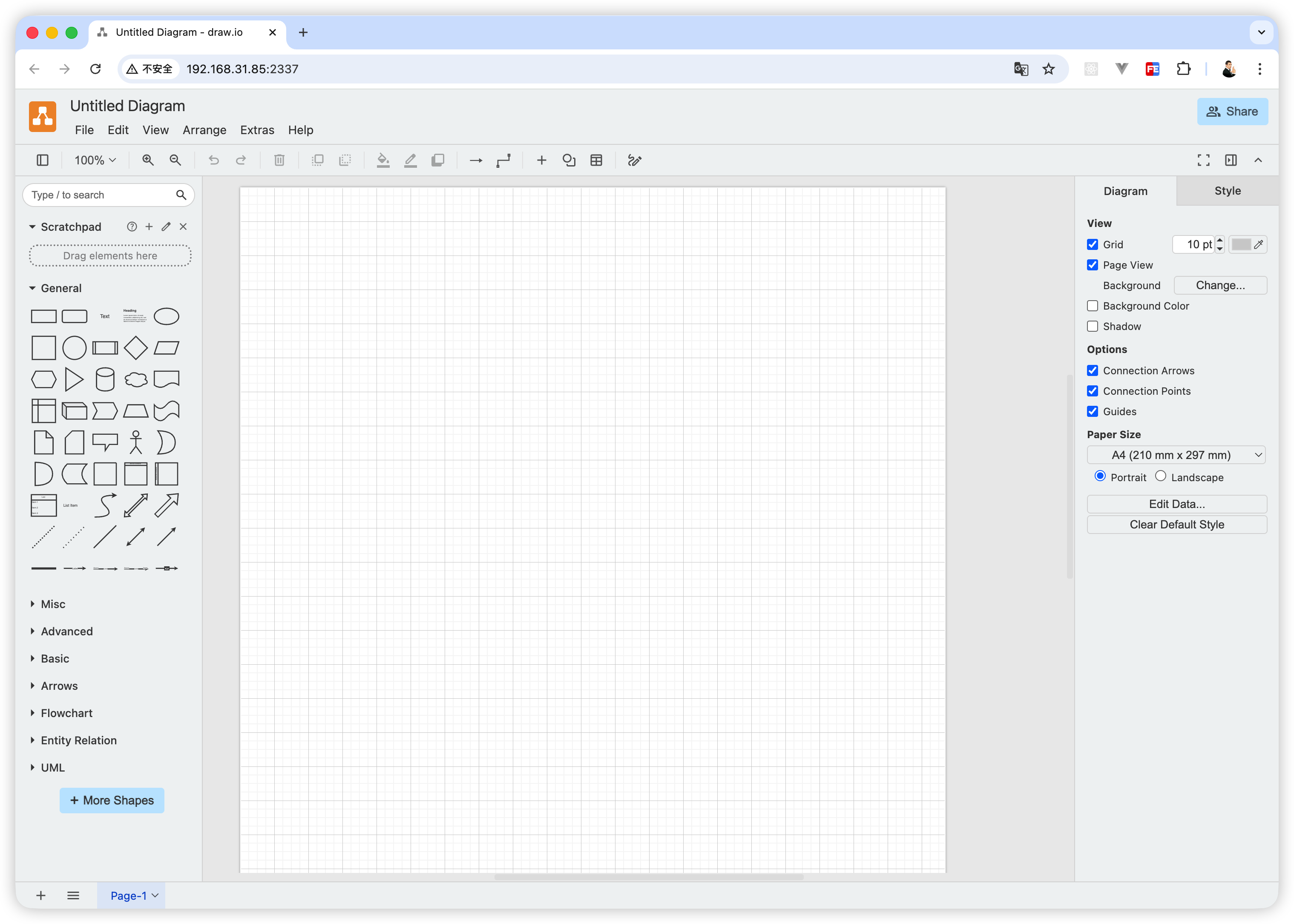1294x924 pixels.
Task: Click the Fill Color bucket icon
Action: (383, 161)
